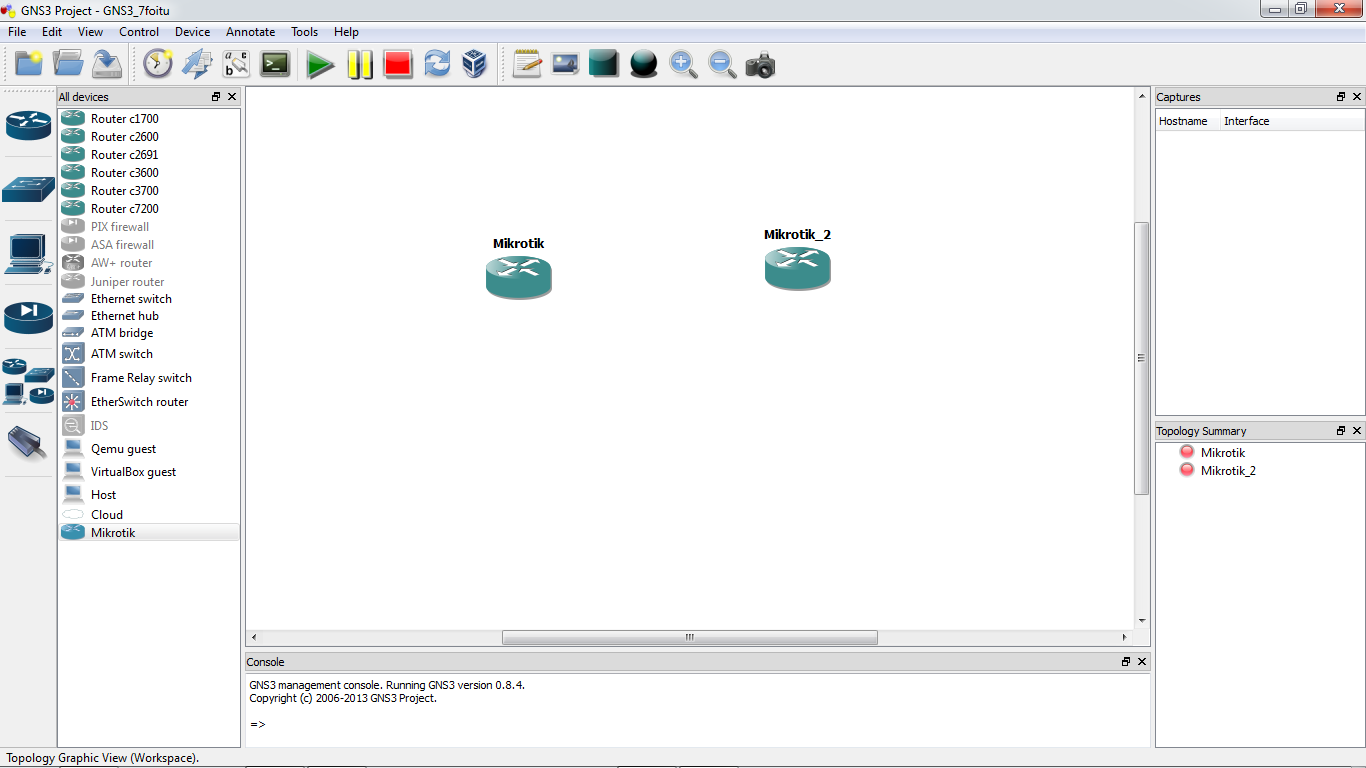
Task: Close the All devices panel
Action: pos(232,97)
